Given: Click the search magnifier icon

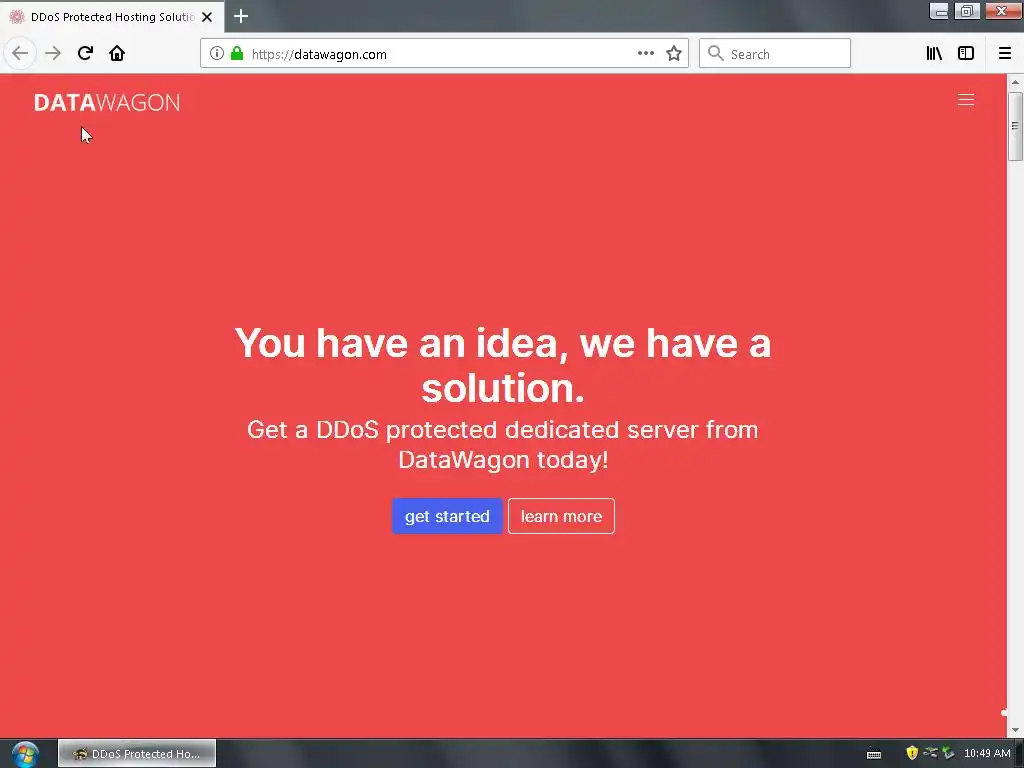Looking at the screenshot, I should 716,54.
